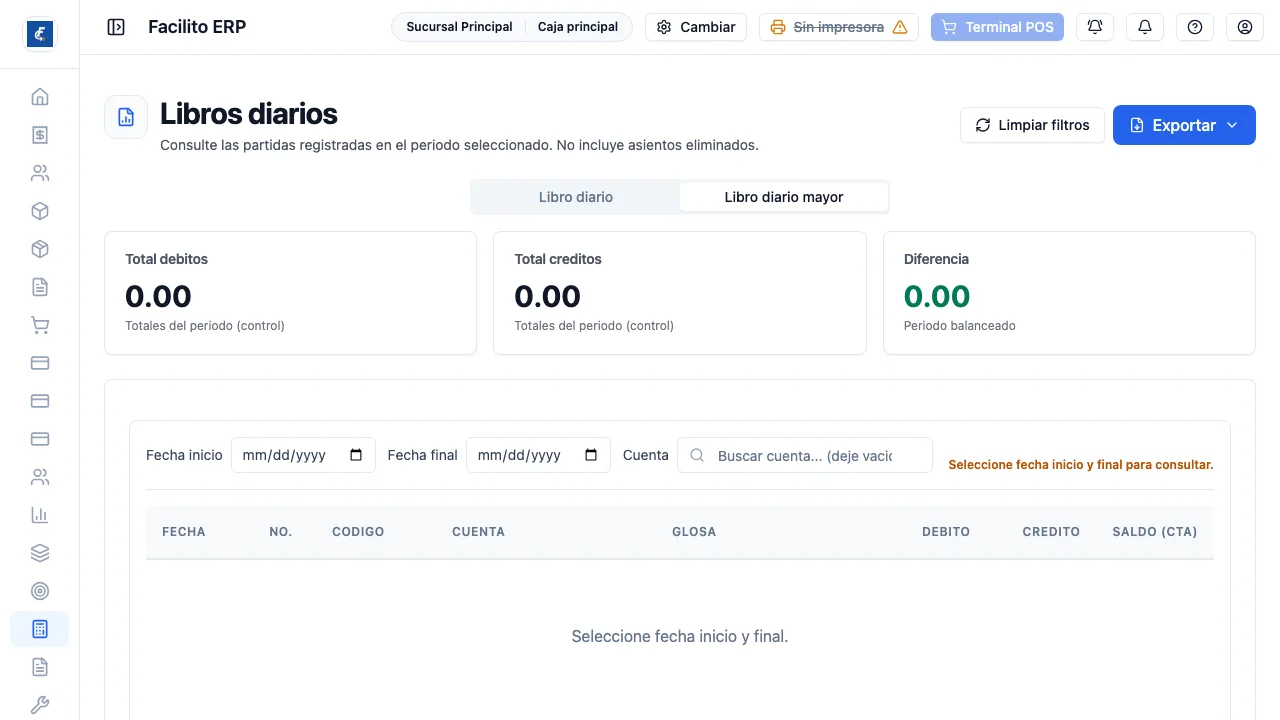Viewport: 1280px width, 720px height.
Task: Click the SALDO (CTA) column header
Action: 1155,532
